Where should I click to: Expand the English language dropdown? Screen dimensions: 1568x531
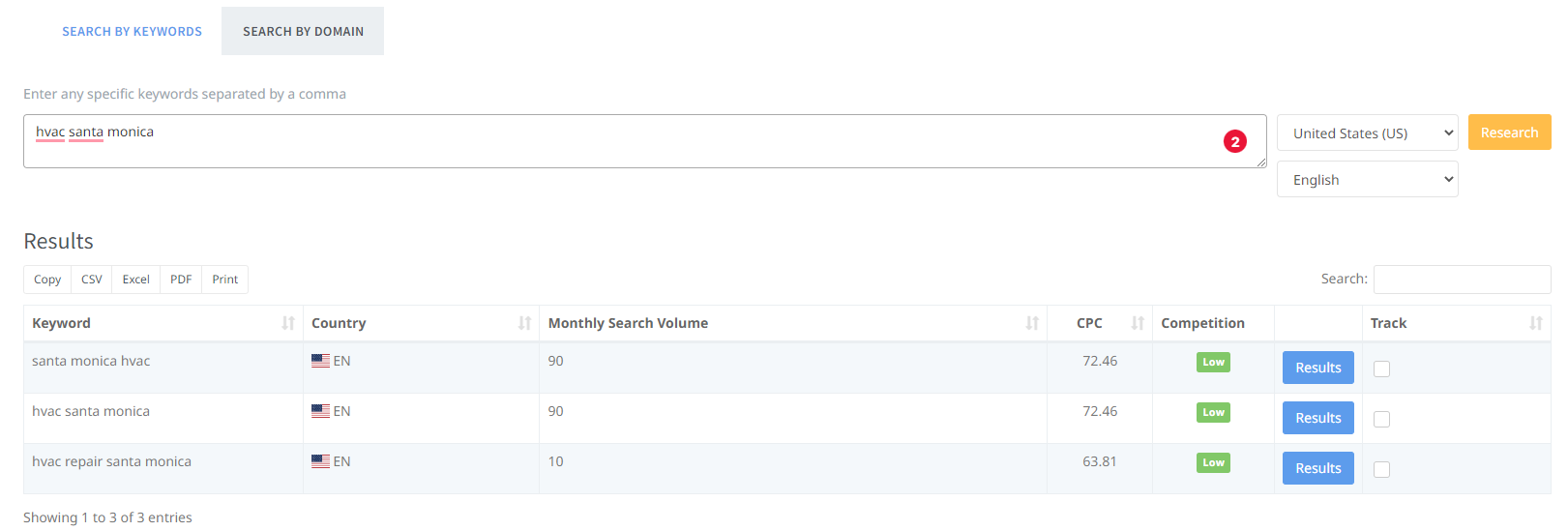click(1368, 179)
